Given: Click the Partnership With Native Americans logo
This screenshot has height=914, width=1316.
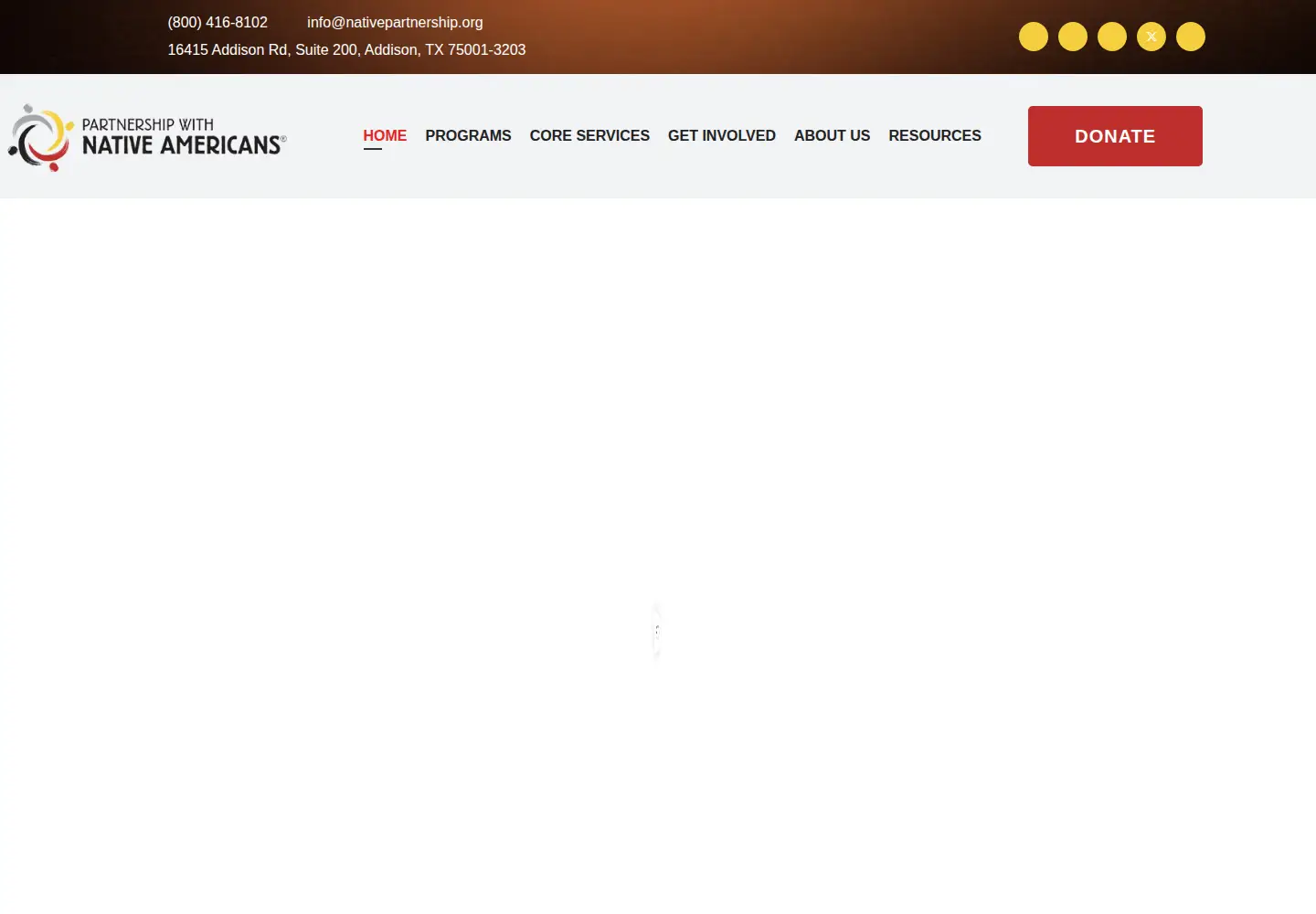Looking at the screenshot, I should point(147,137).
